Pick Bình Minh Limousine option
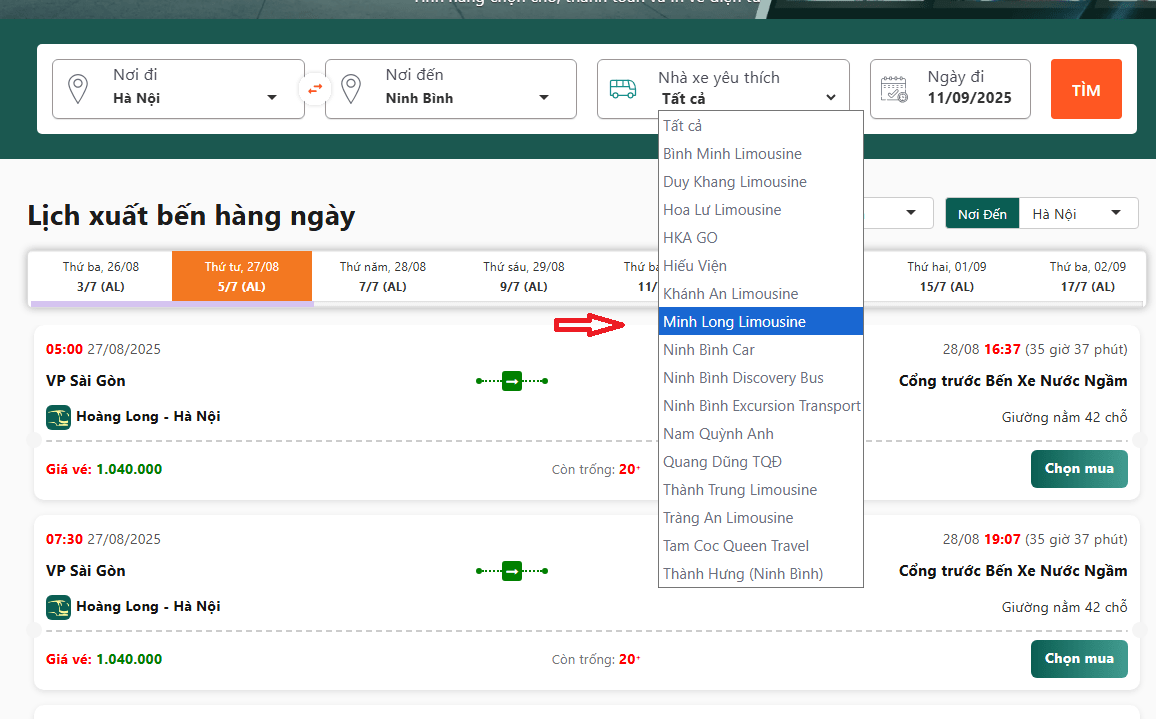 (x=732, y=154)
